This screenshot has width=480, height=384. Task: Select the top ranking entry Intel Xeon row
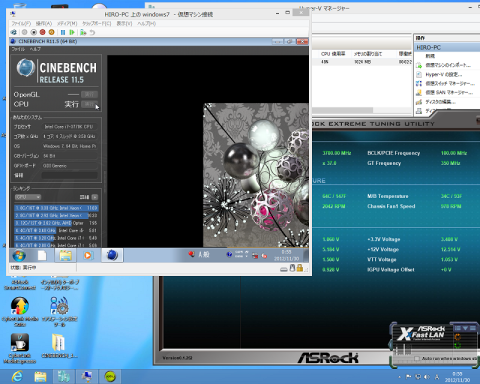[56, 208]
